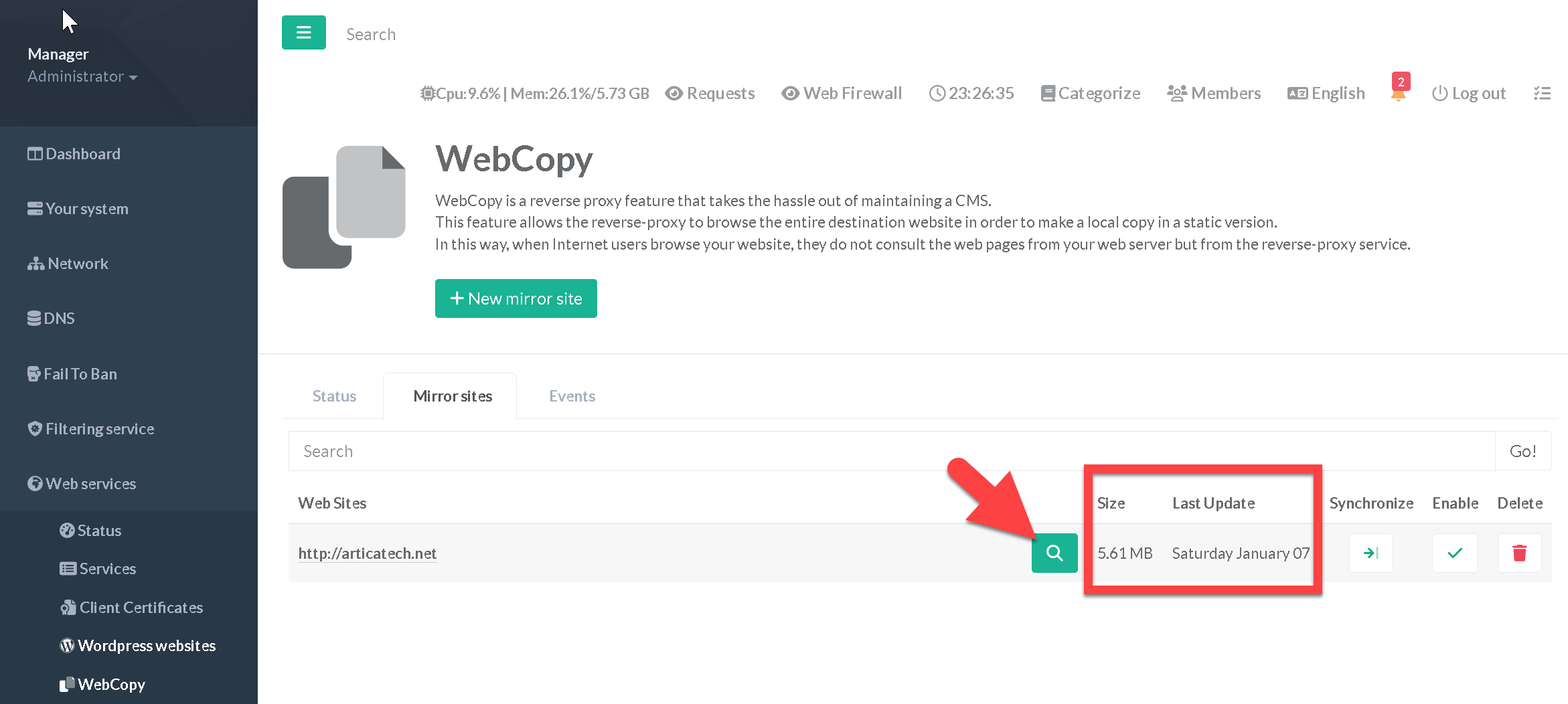Delete the articatech.net mirror site
The width and height of the screenshot is (1568, 704).
pyautogui.click(x=1519, y=553)
